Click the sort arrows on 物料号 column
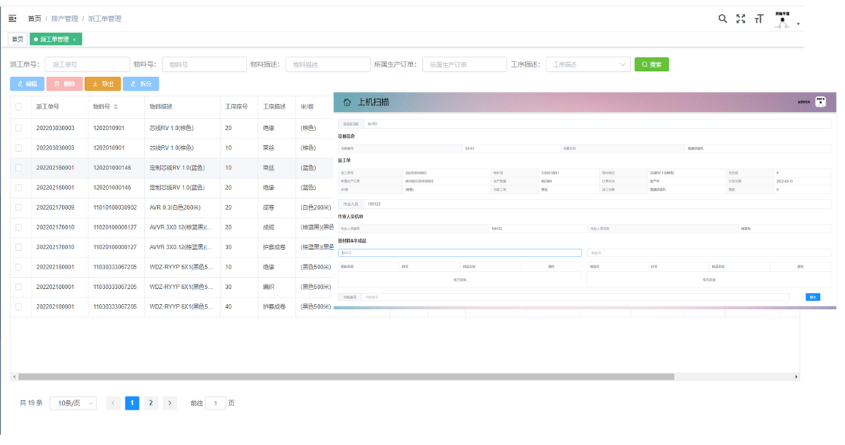845x445 pixels. [x=115, y=107]
